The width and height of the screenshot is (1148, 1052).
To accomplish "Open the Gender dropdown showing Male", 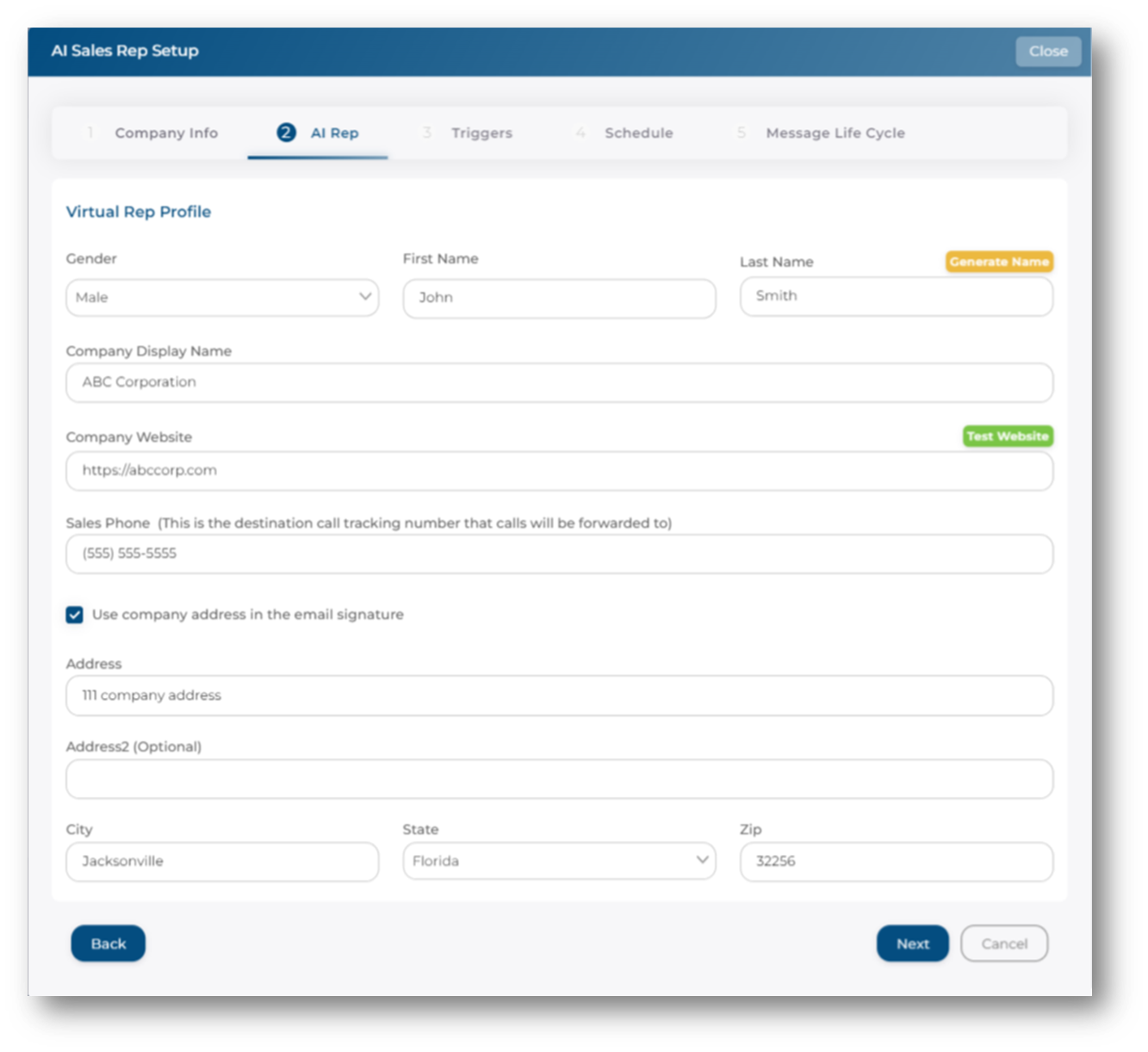I will (222, 297).
